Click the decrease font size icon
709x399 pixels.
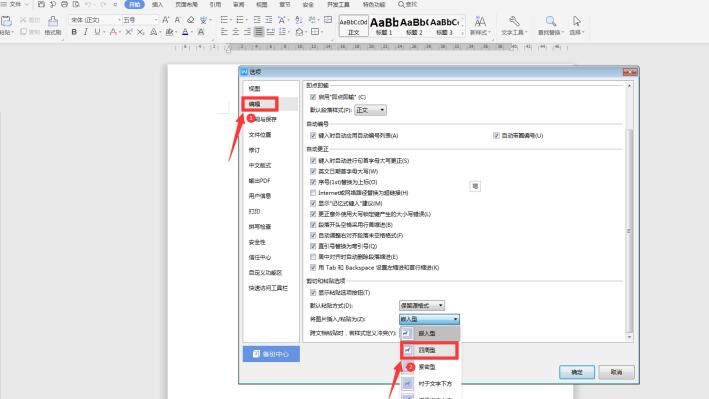pyautogui.click(x=178, y=20)
